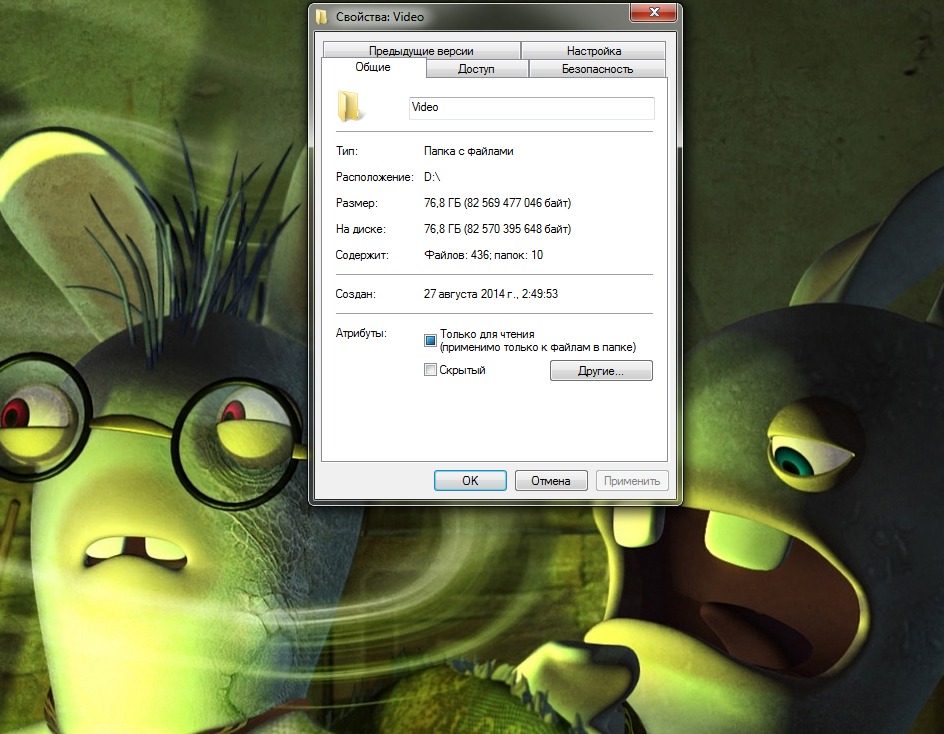Confirm with the OK button
Image resolution: width=944 pixels, height=734 pixels.
tap(470, 481)
